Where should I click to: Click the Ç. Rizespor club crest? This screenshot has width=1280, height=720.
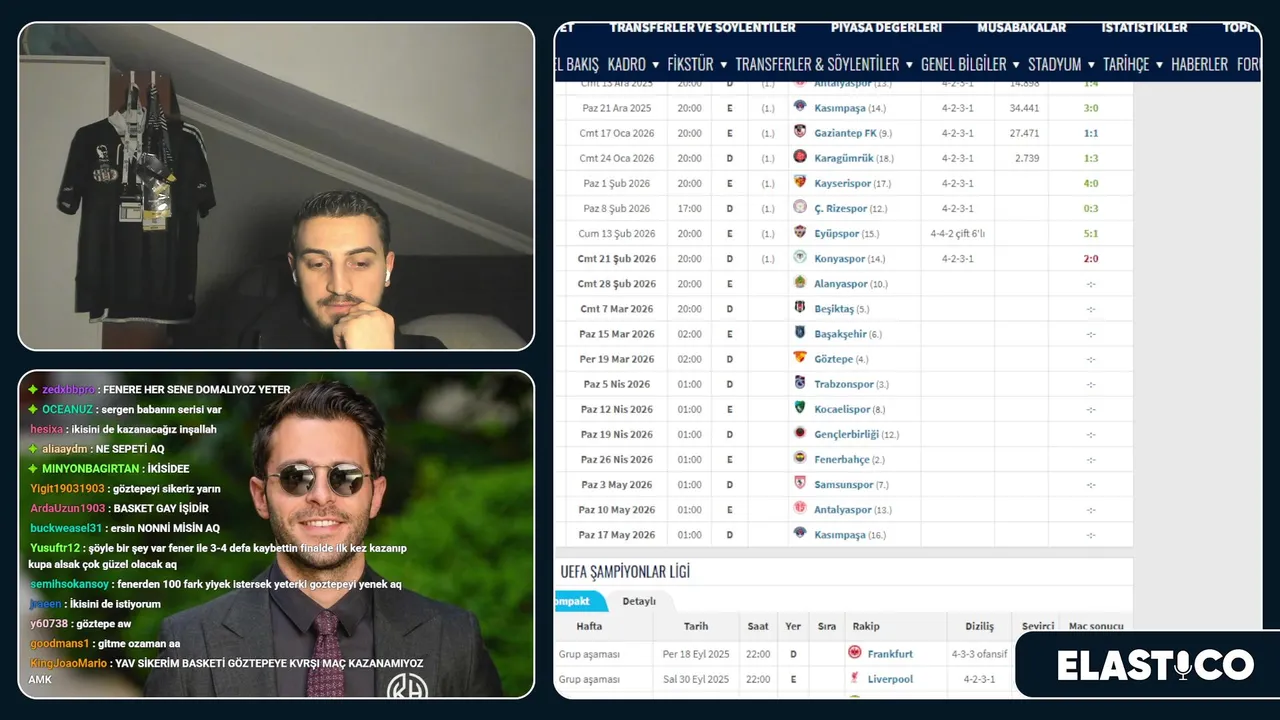point(800,207)
